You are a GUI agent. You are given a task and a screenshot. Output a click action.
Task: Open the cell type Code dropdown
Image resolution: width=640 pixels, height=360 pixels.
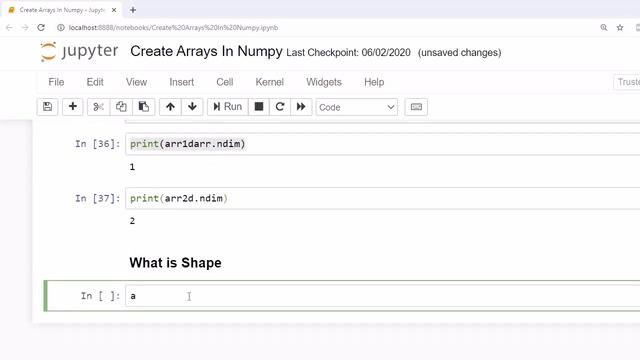(357, 107)
